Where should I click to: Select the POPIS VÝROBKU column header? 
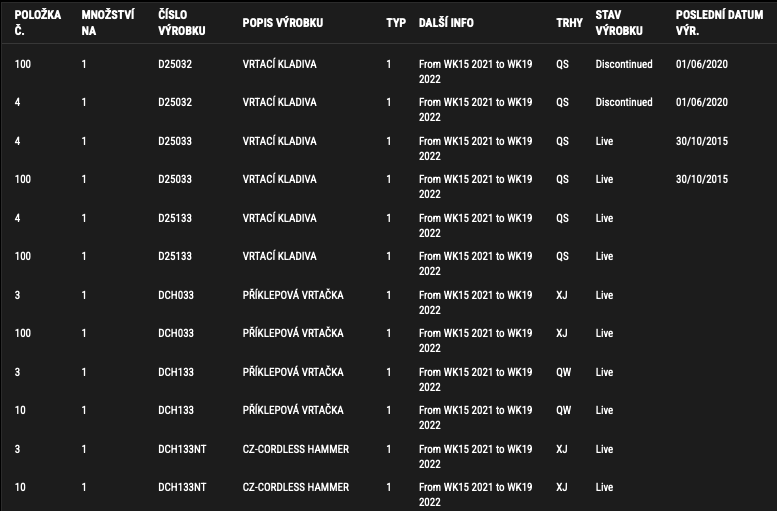(282, 23)
